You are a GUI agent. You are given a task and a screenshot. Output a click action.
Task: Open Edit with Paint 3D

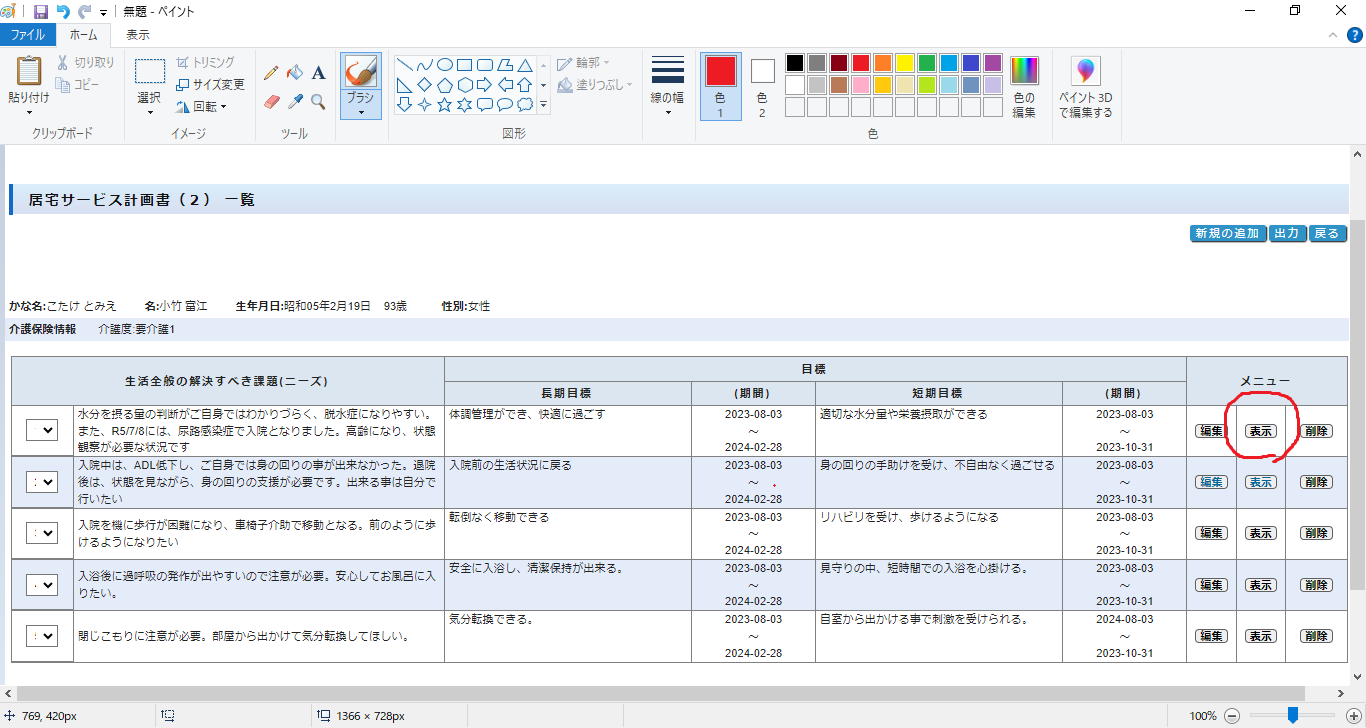pos(1085,86)
